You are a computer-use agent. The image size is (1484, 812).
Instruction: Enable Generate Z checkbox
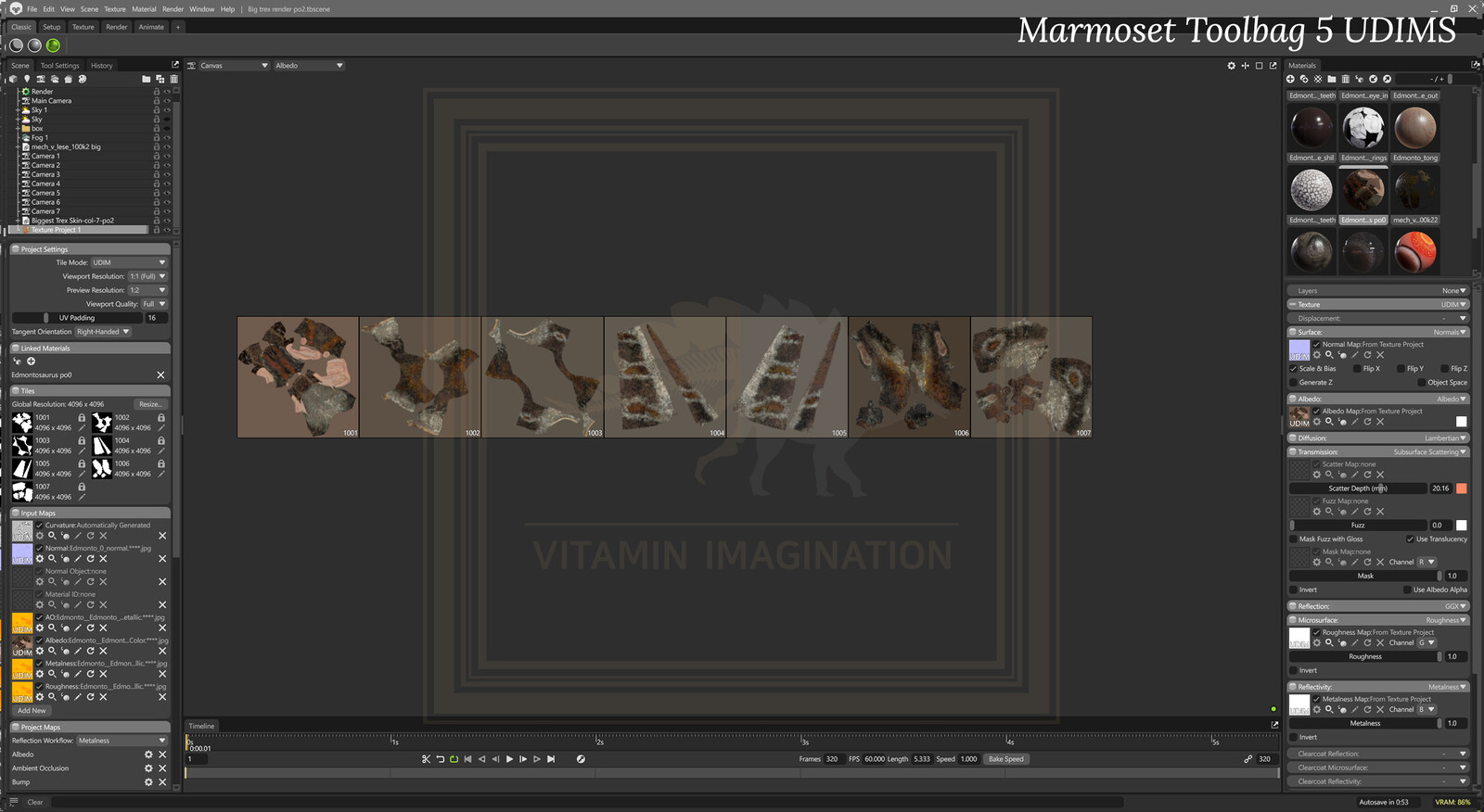tap(1293, 383)
